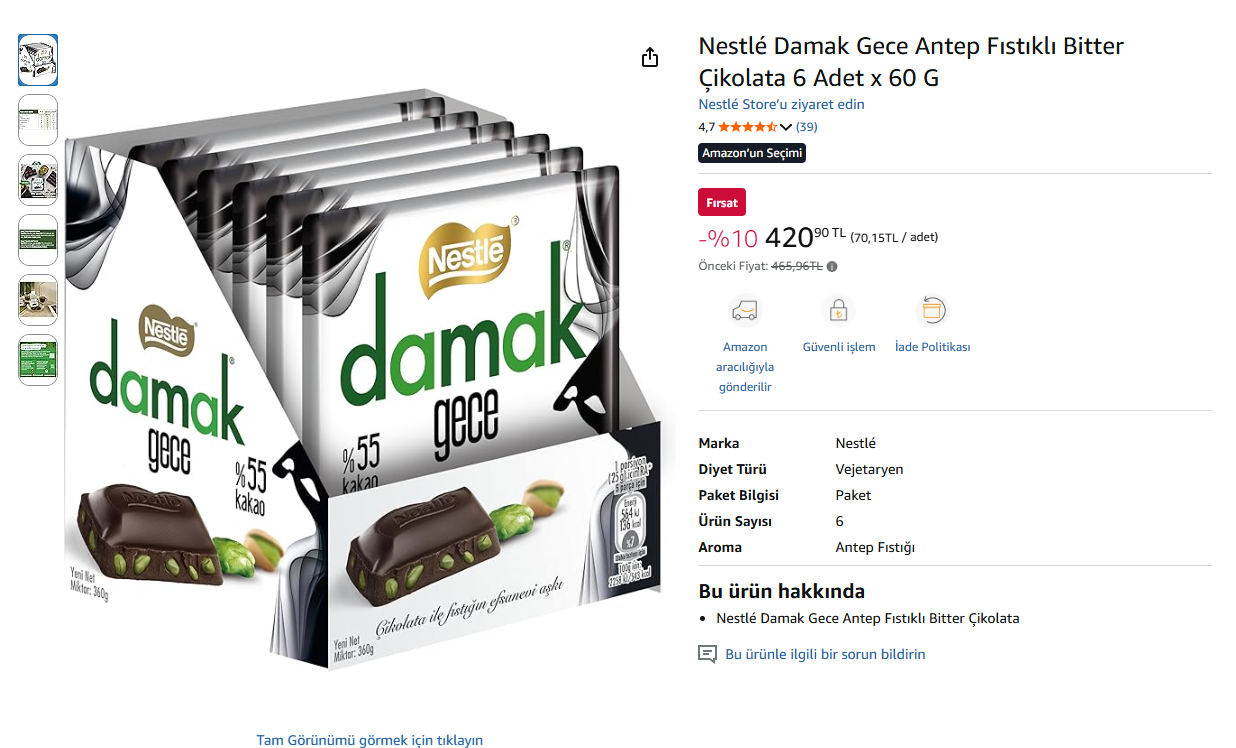The width and height of the screenshot is (1236, 748).
Task: Click the orange star rating icons
Action: 747,127
